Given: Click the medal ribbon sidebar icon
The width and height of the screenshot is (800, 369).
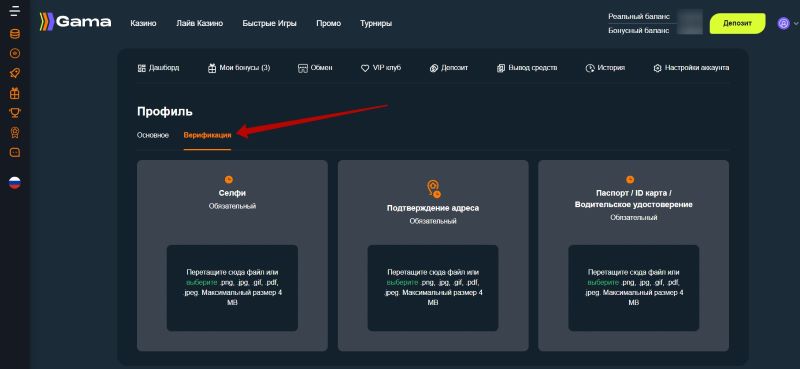Looking at the screenshot, I should coord(15,133).
